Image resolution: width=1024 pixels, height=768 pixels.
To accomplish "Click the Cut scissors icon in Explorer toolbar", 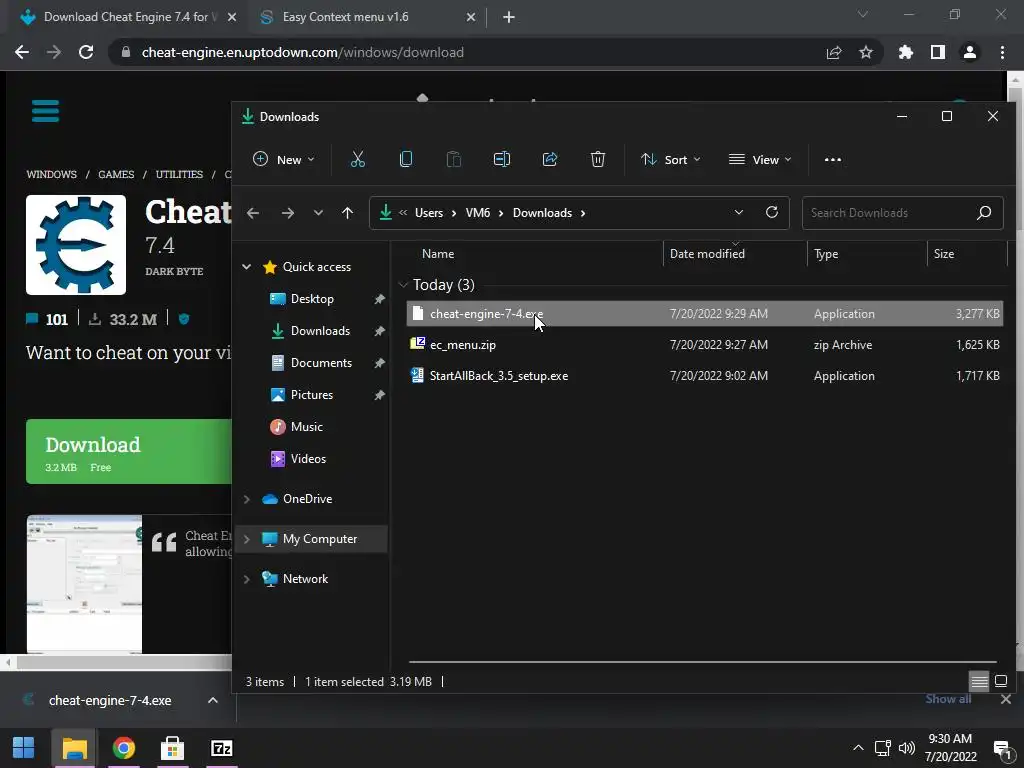I will pyautogui.click(x=357, y=159).
